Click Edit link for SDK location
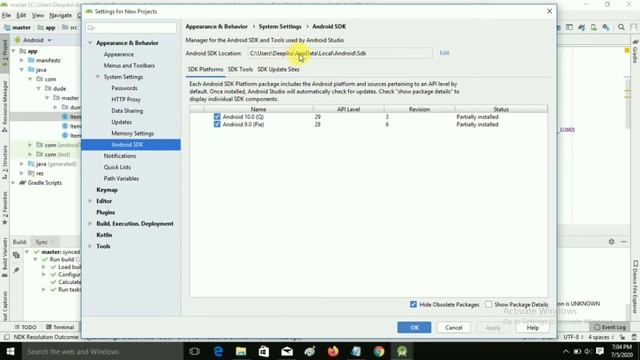The height and width of the screenshot is (360, 640). (x=444, y=53)
